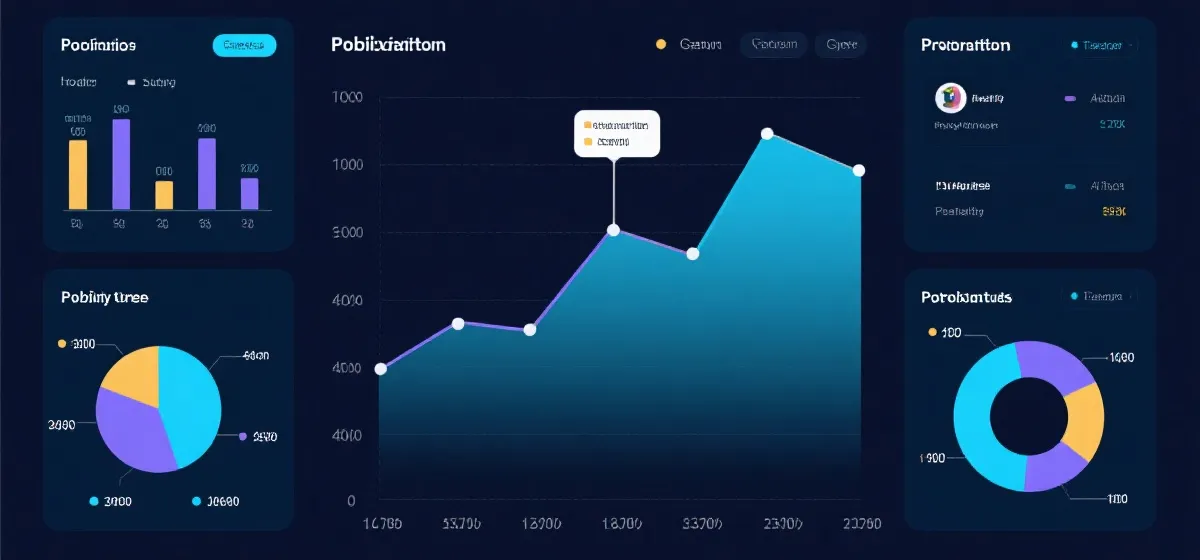
Task: Toggle the right cyan legend dot below pie chart
Action: 197,501
